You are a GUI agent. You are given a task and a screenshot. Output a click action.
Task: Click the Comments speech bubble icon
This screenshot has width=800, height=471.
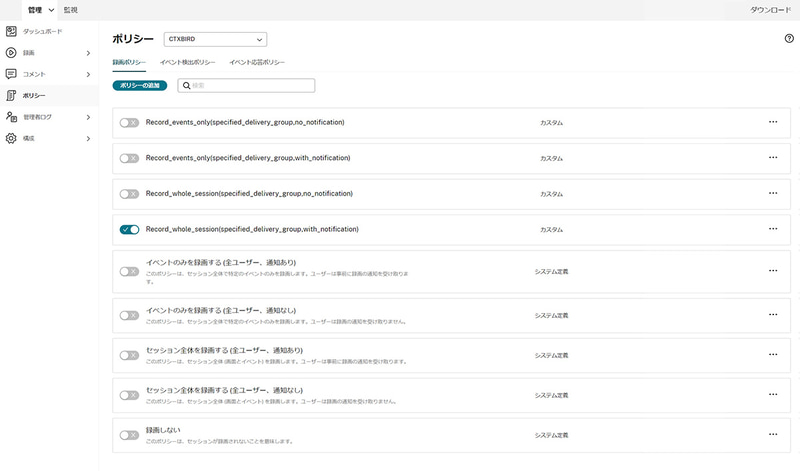coord(11,74)
